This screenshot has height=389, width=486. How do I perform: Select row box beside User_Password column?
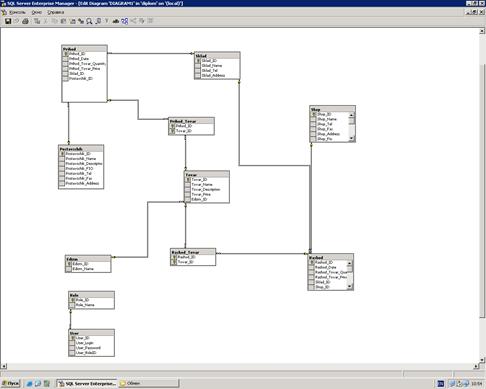coord(72,348)
